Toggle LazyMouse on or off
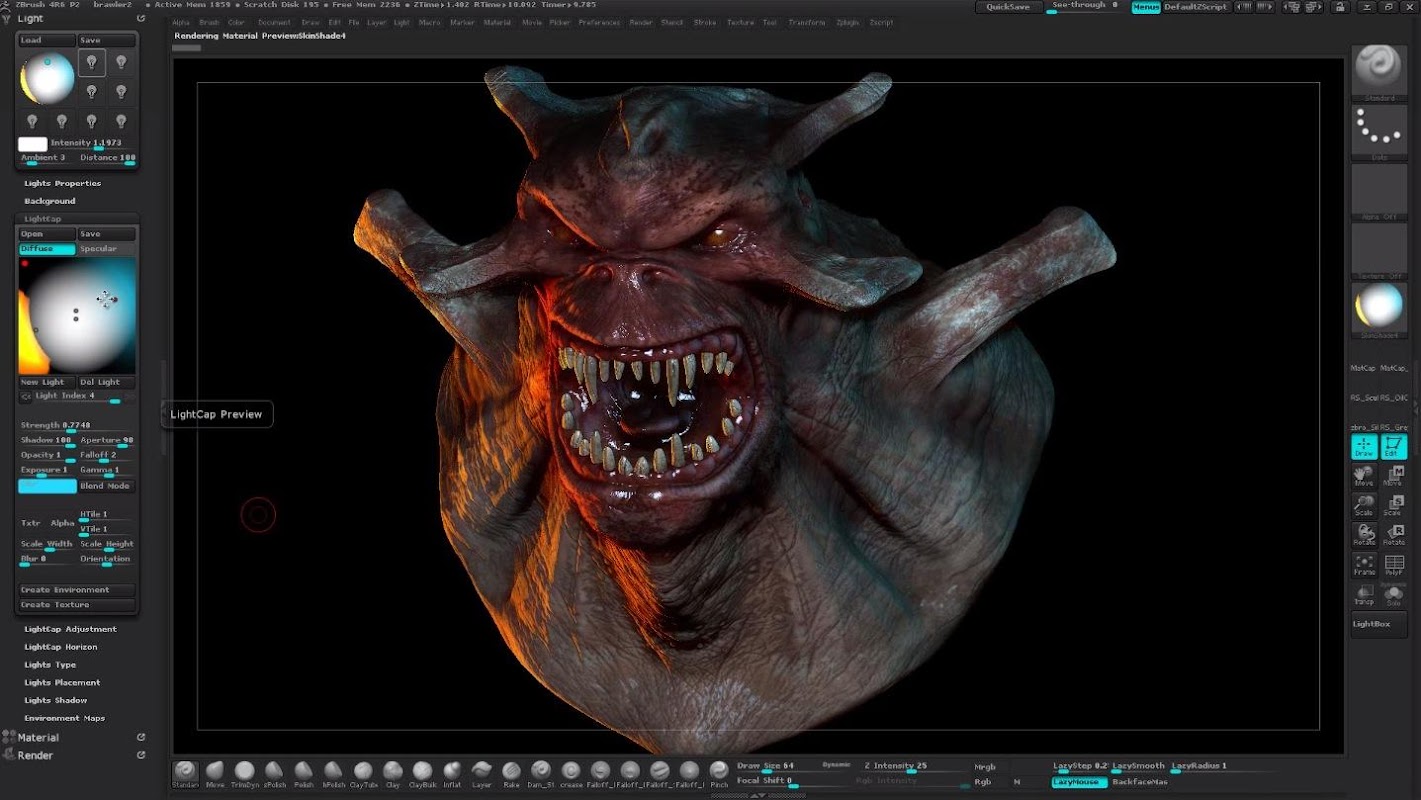The image size is (1421, 800). click(1078, 782)
